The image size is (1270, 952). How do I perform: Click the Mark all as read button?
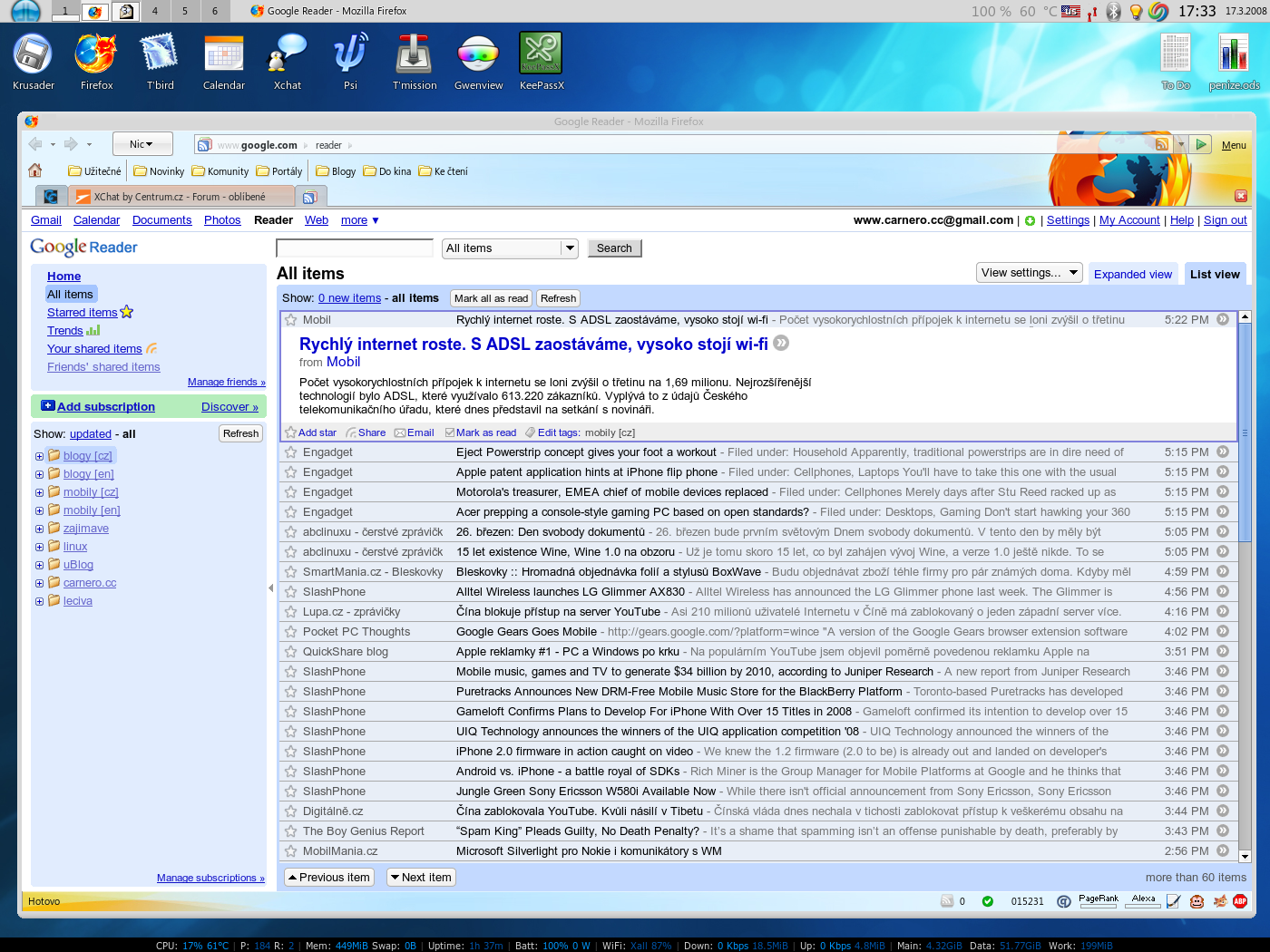[491, 298]
